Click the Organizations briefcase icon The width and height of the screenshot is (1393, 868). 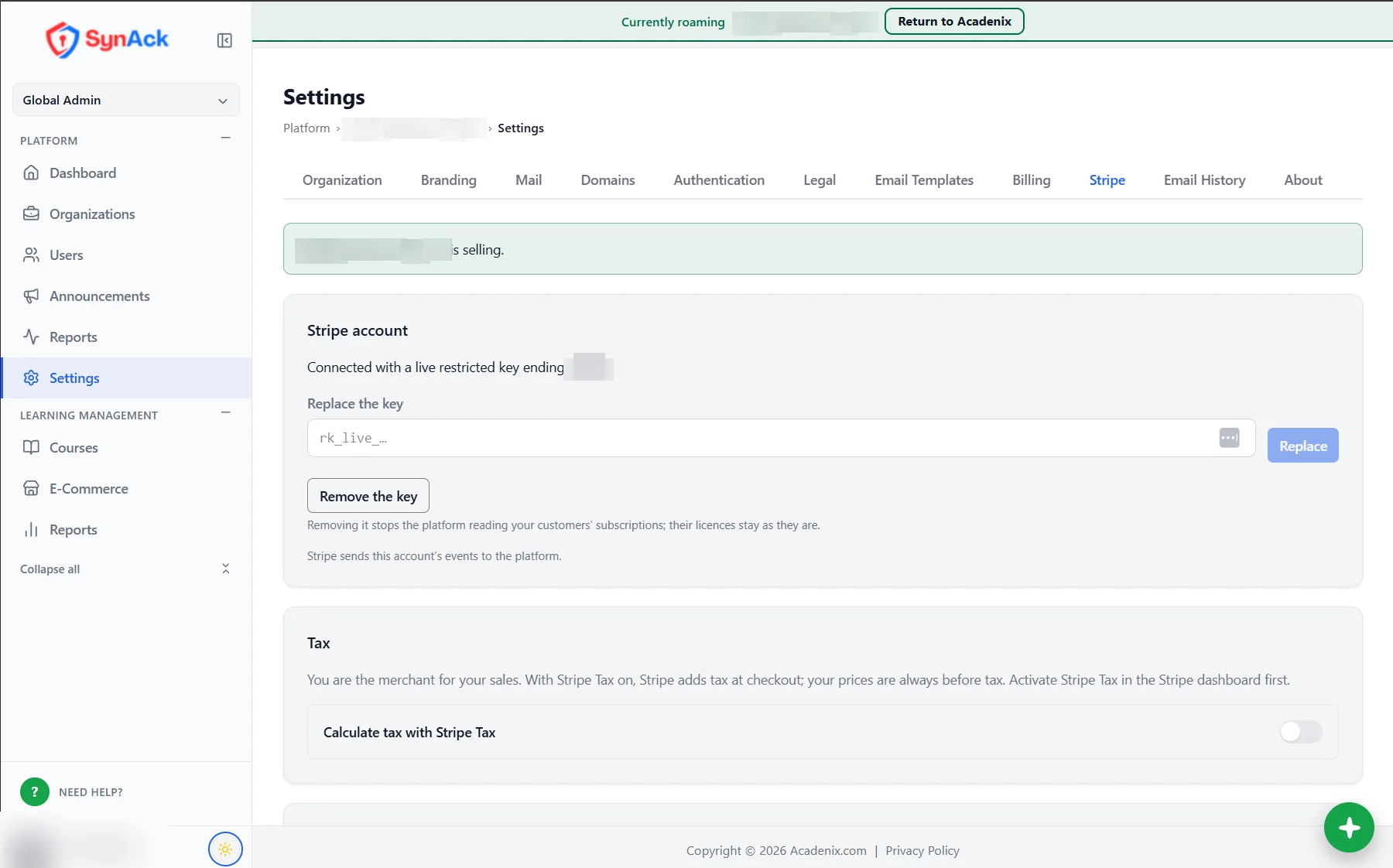click(31, 214)
